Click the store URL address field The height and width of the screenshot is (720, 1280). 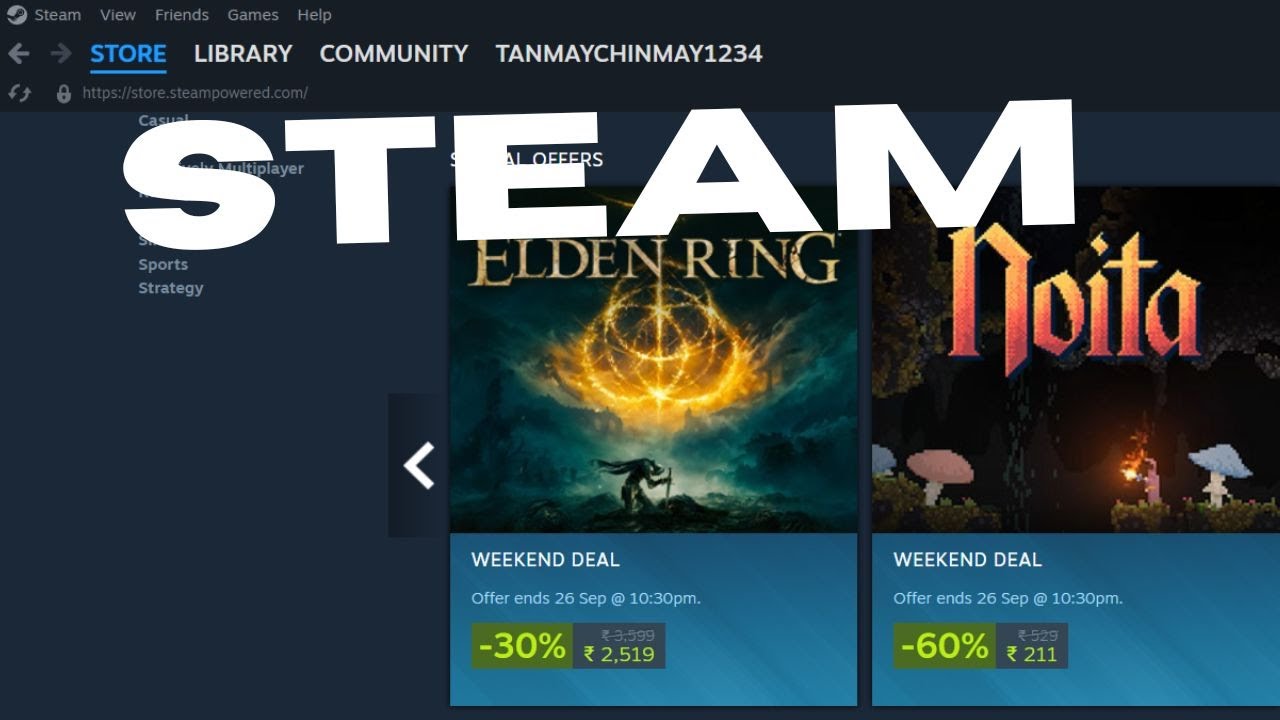[x=195, y=93]
